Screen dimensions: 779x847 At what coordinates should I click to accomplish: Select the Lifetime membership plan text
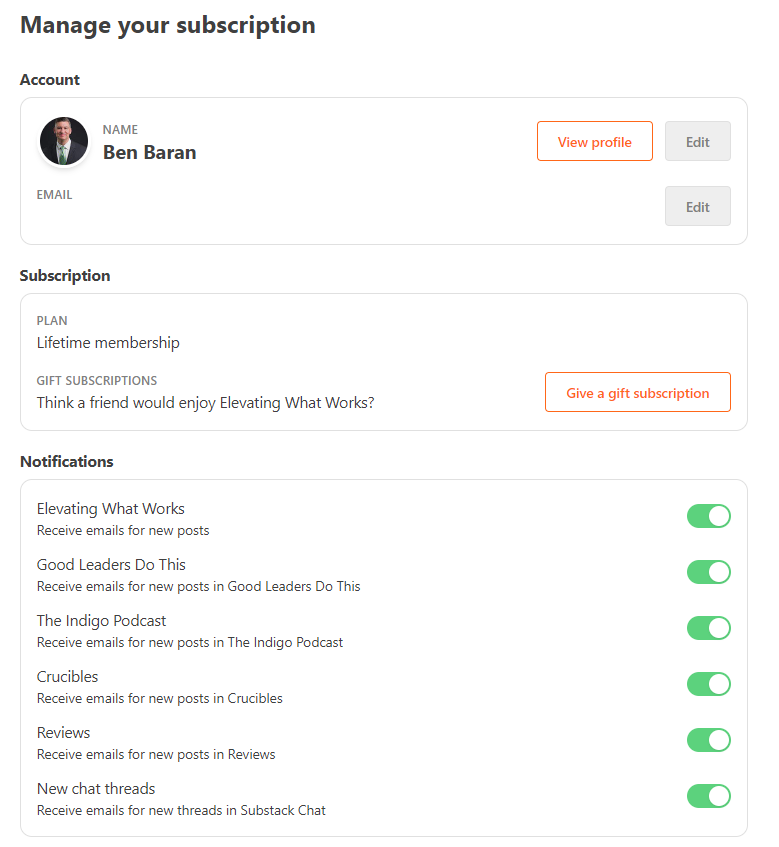(x=107, y=342)
